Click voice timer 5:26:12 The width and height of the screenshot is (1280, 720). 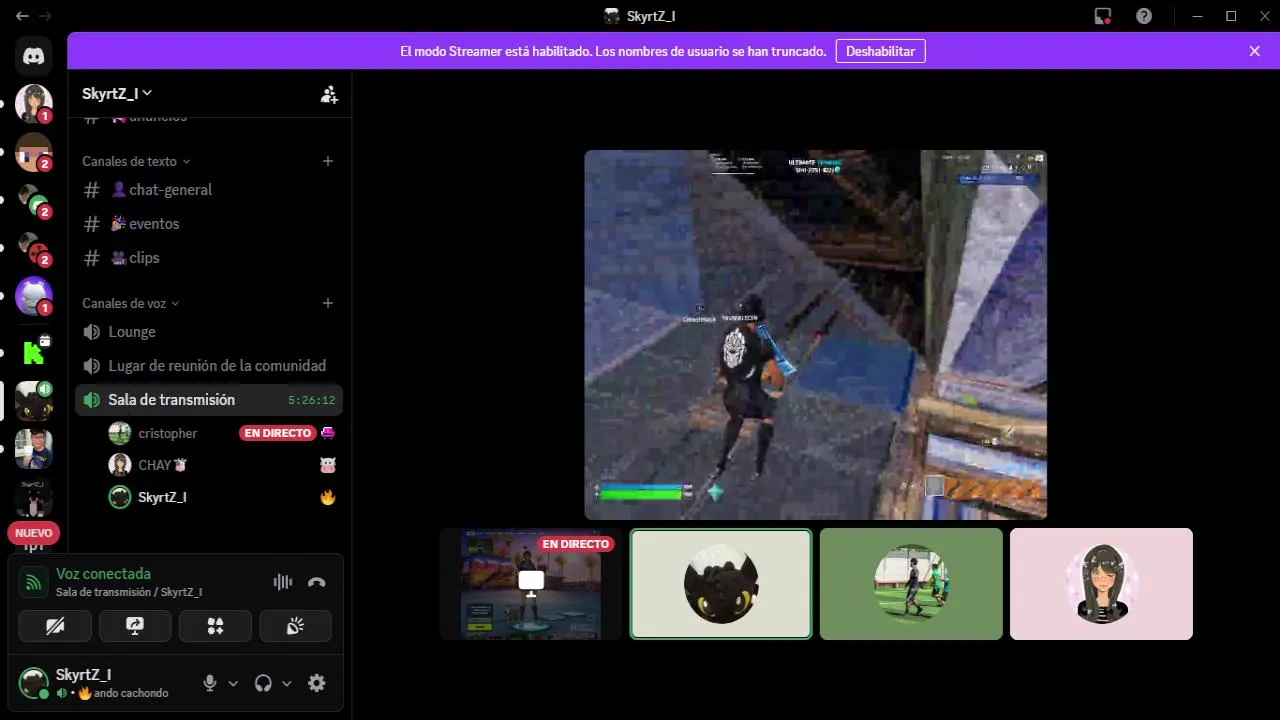click(311, 400)
